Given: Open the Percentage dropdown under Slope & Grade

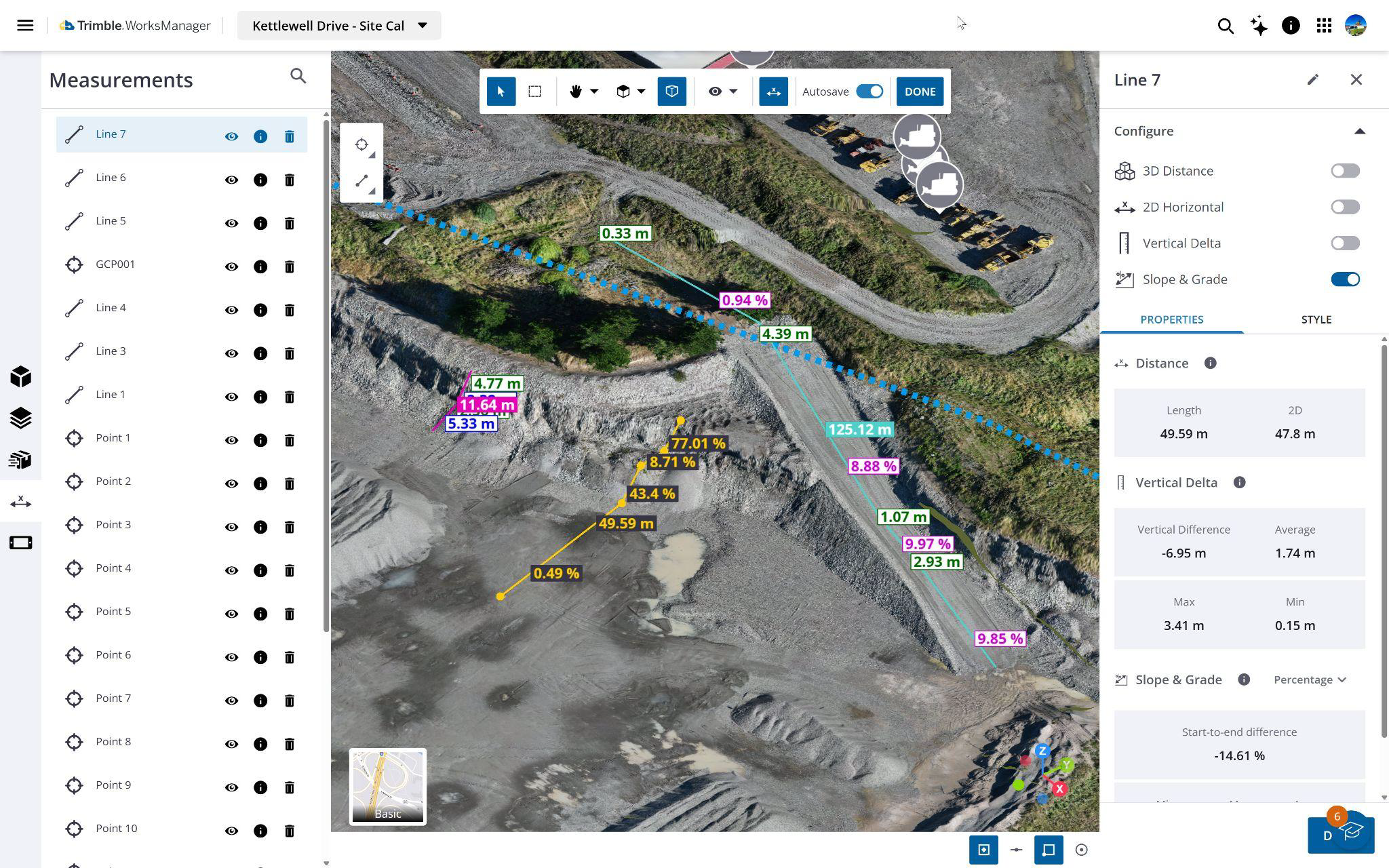Looking at the screenshot, I should (x=1309, y=679).
